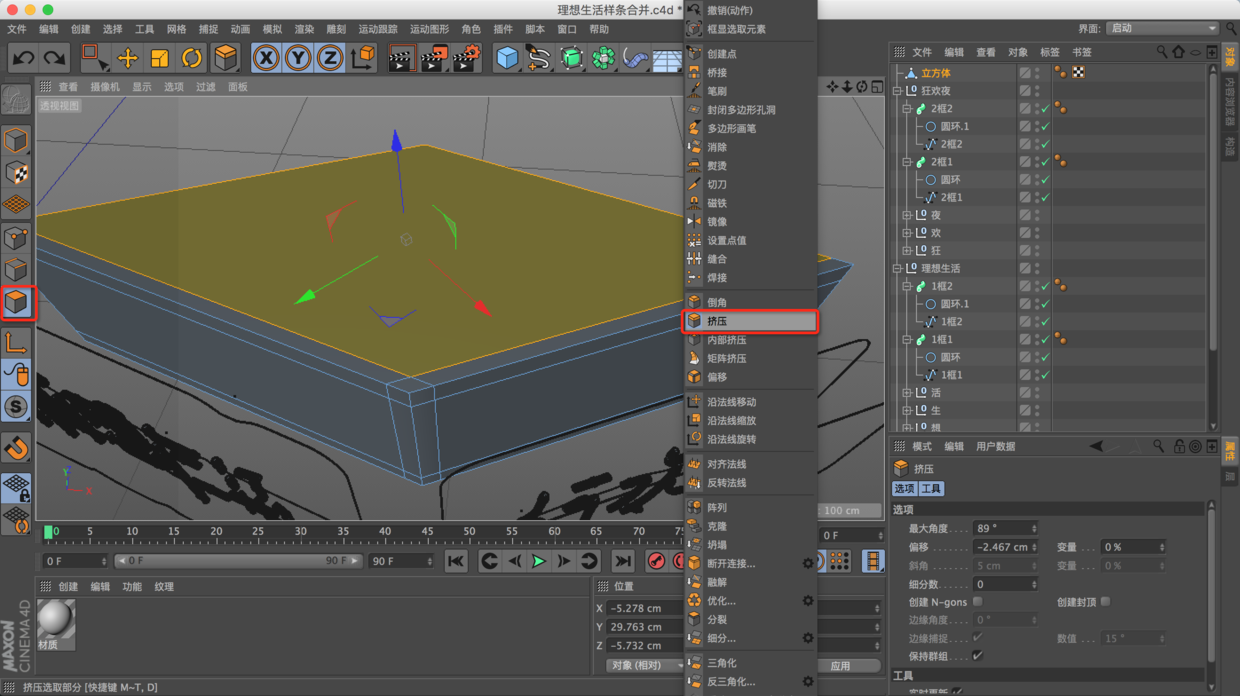Toggle the 创建 N-gons checkbox
This screenshot has height=696, width=1240.
tap(978, 602)
